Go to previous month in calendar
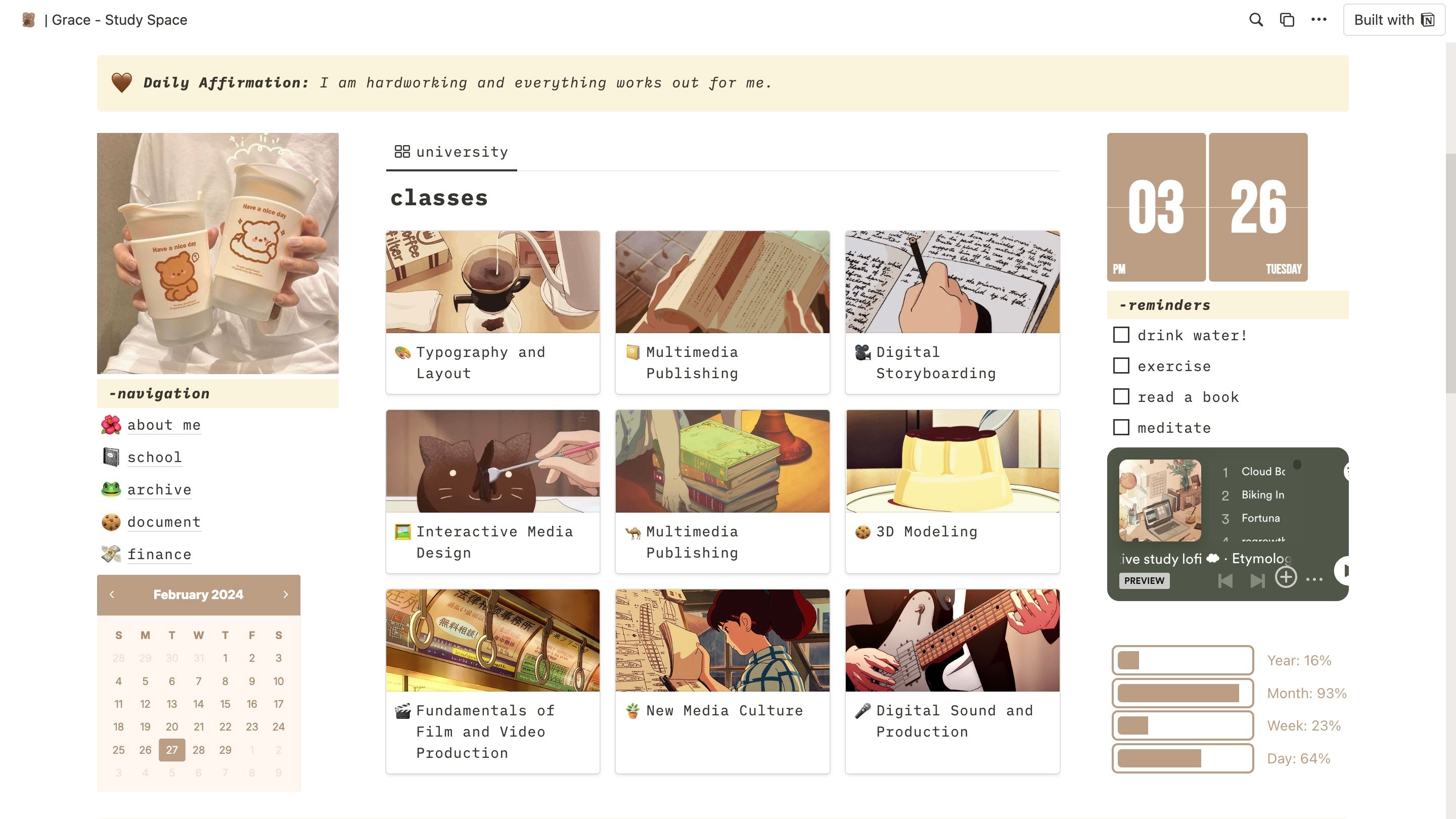 click(112, 595)
